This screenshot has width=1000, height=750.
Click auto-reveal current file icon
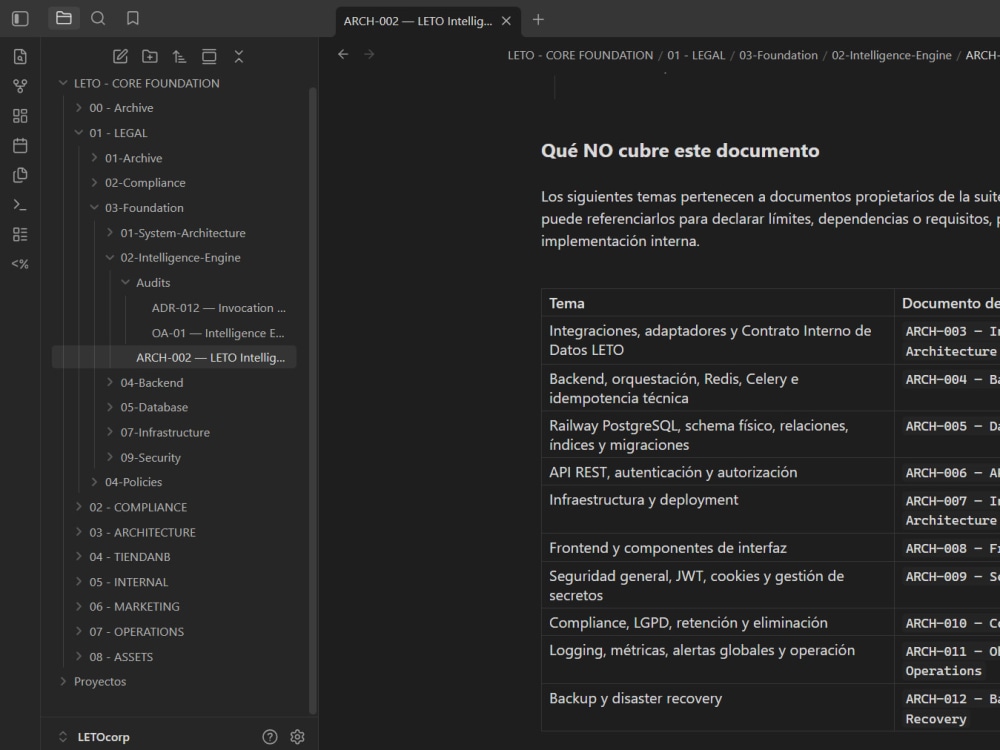pos(209,57)
